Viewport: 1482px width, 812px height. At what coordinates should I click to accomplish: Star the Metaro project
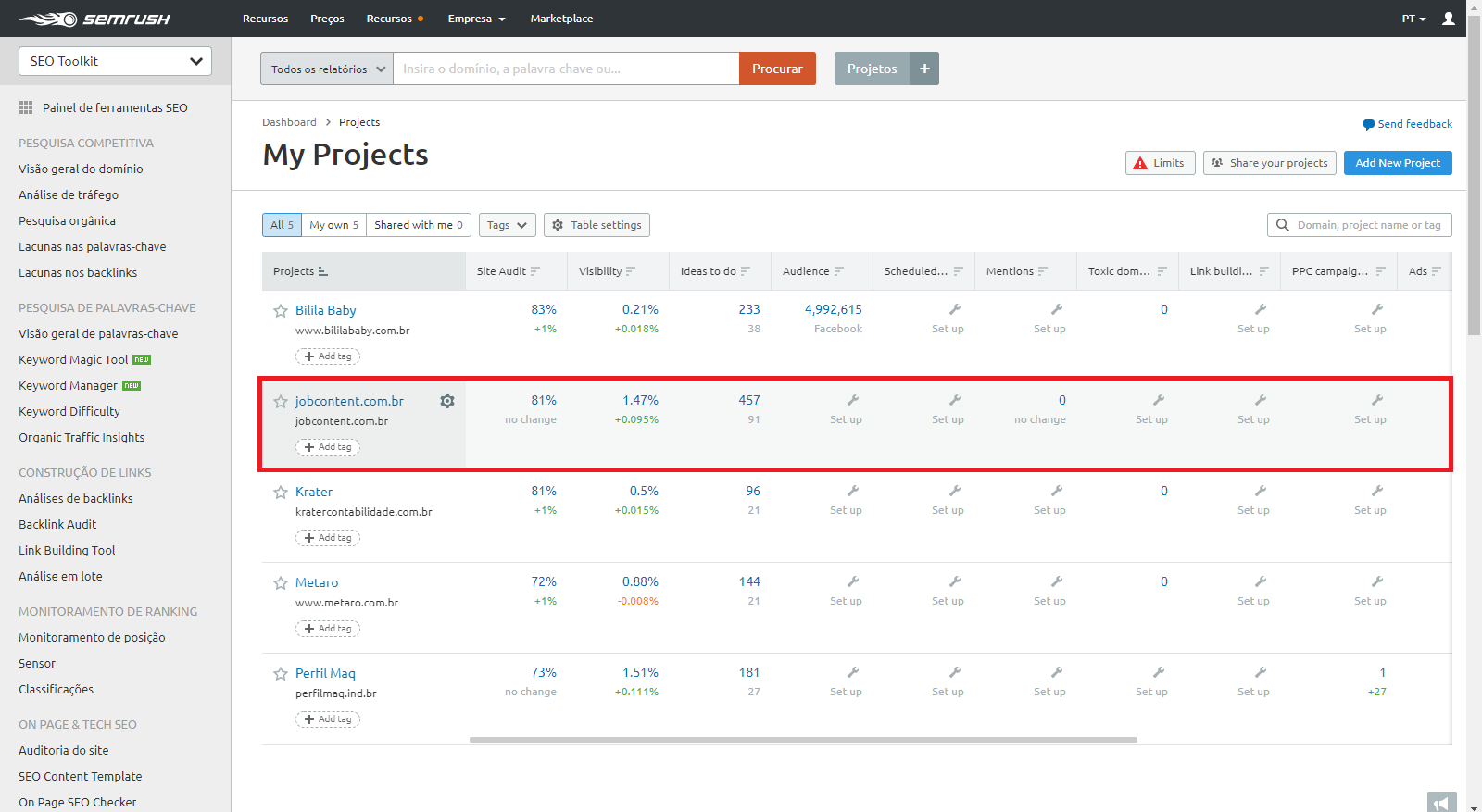(281, 583)
